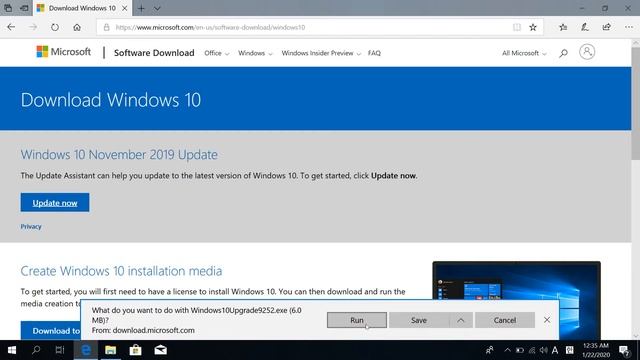
Task: Save the downloaded file
Action: (419, 320)
